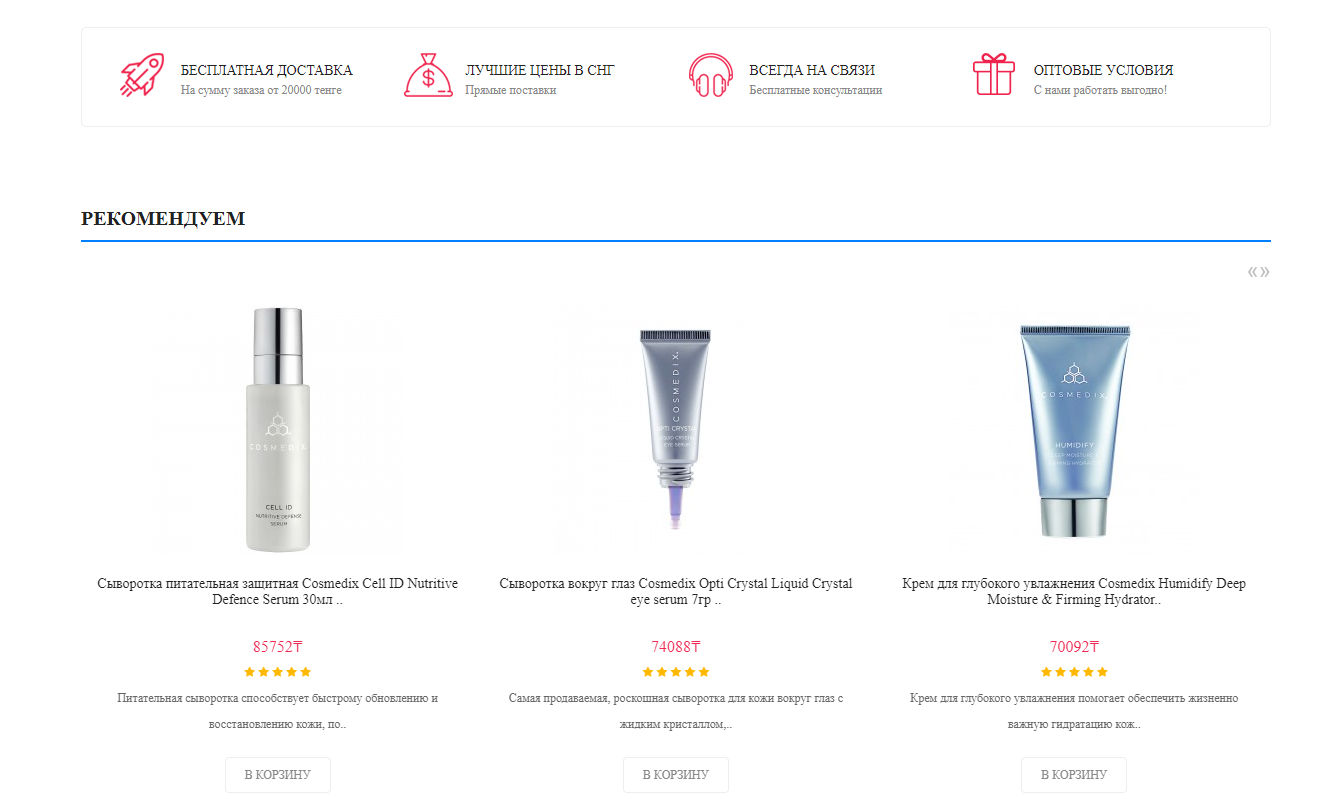1333x808 pixels.
Task: Open the Humidify Deep Moisture & Firming Hydrator link
Action: point(1074,591)
